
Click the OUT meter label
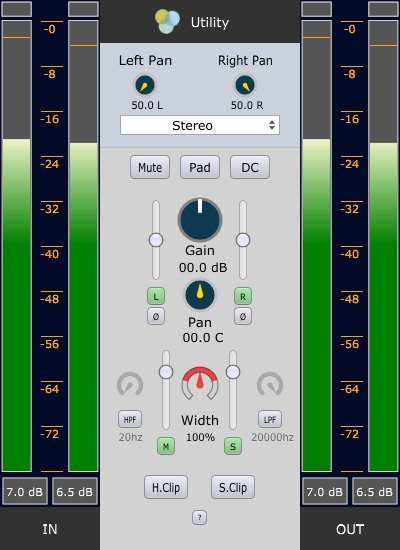coord(350,529)
